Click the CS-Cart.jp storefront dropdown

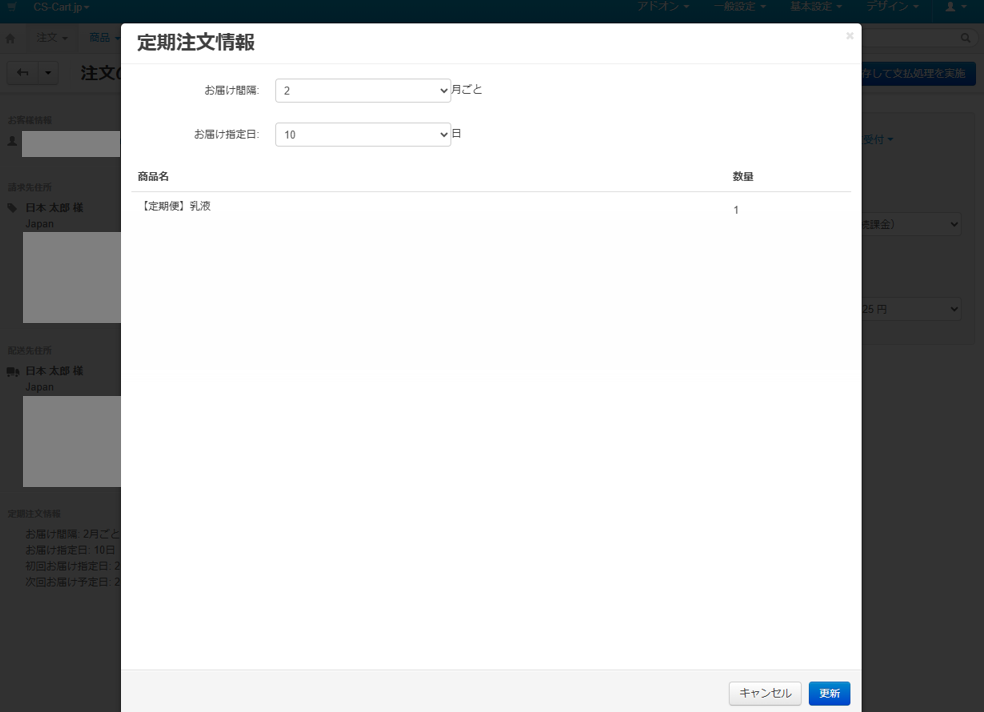point(60,7)
